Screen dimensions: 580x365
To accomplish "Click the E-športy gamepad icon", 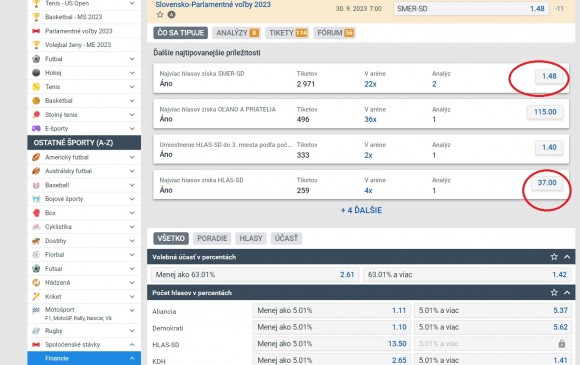I will [x=36, y=128].
